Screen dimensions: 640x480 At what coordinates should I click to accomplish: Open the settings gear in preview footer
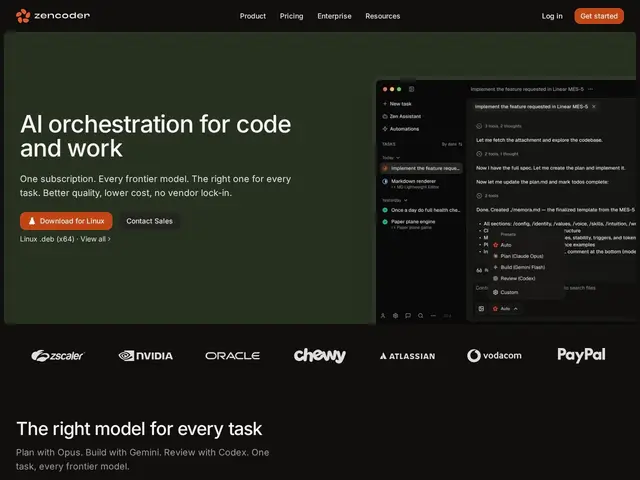pyautogui.click(x=395, y=316)
